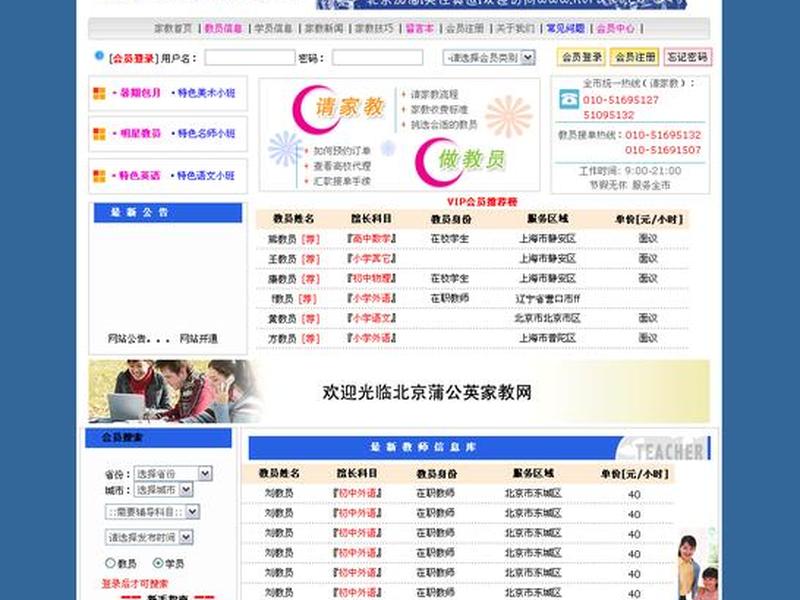Open the 特色名师小班 link

(206, 134)
